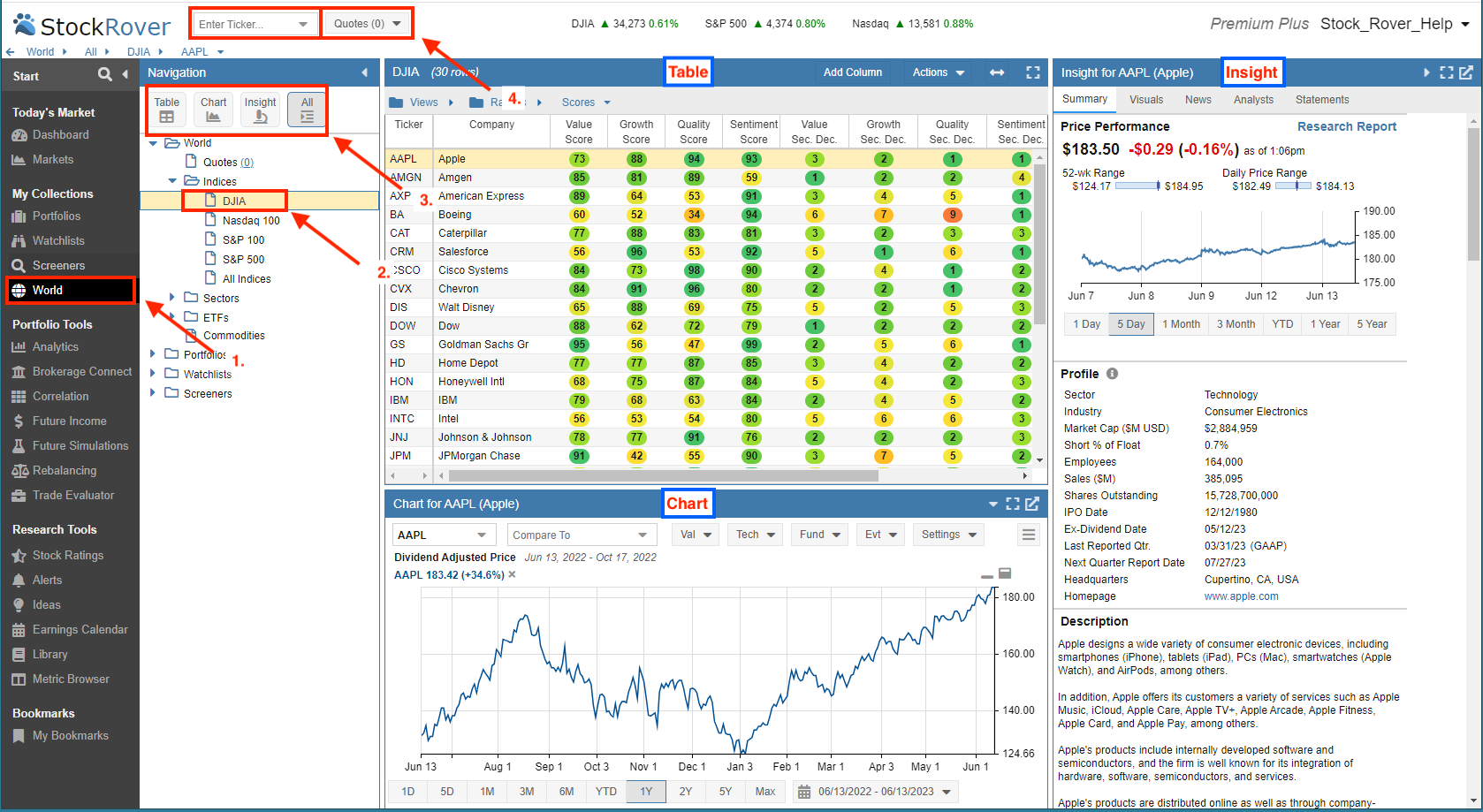Open the Val chart dropdown
Image resolution: width=1483 pixels, height=812 pixels.
(x=696, y=535)
